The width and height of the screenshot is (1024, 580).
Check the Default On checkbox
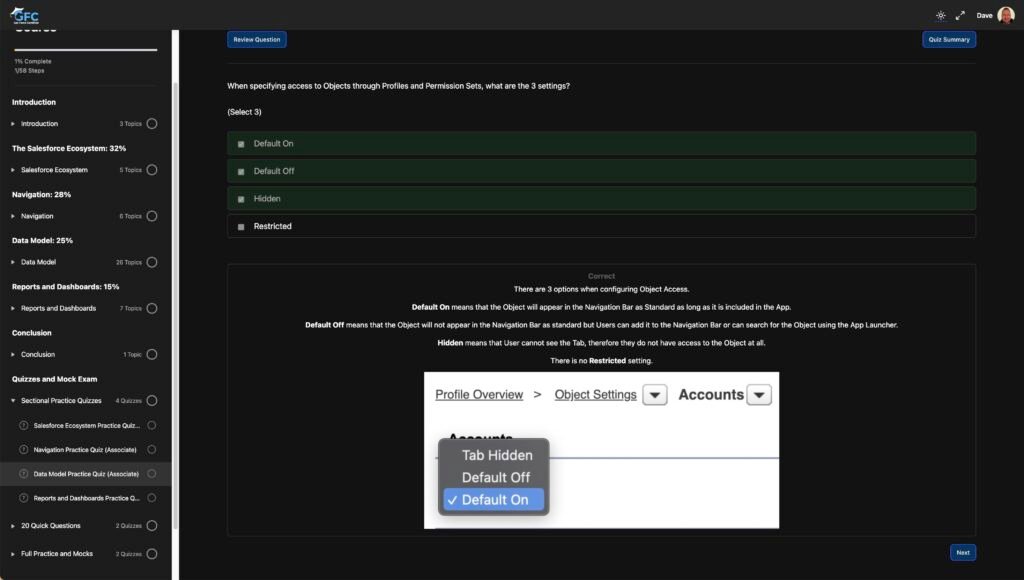pos(241,144)
